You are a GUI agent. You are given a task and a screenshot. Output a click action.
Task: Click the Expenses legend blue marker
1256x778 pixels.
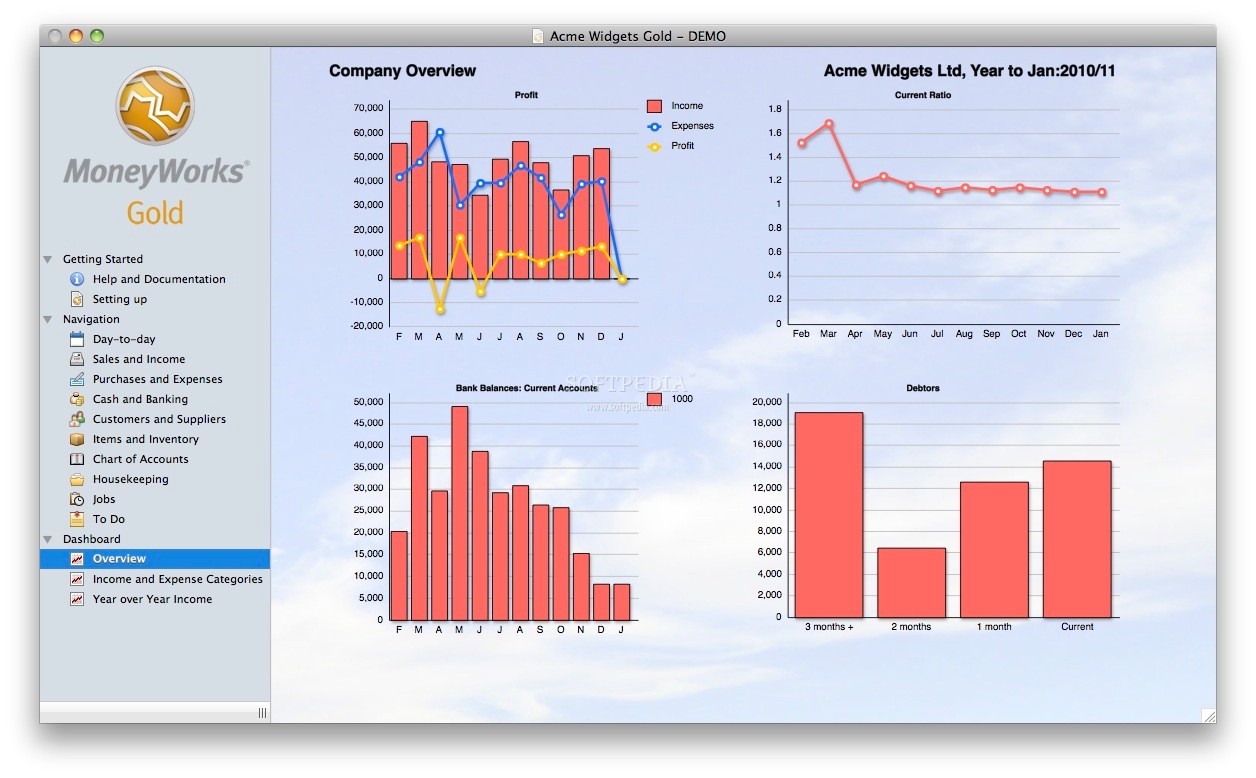tap(655, 126)
